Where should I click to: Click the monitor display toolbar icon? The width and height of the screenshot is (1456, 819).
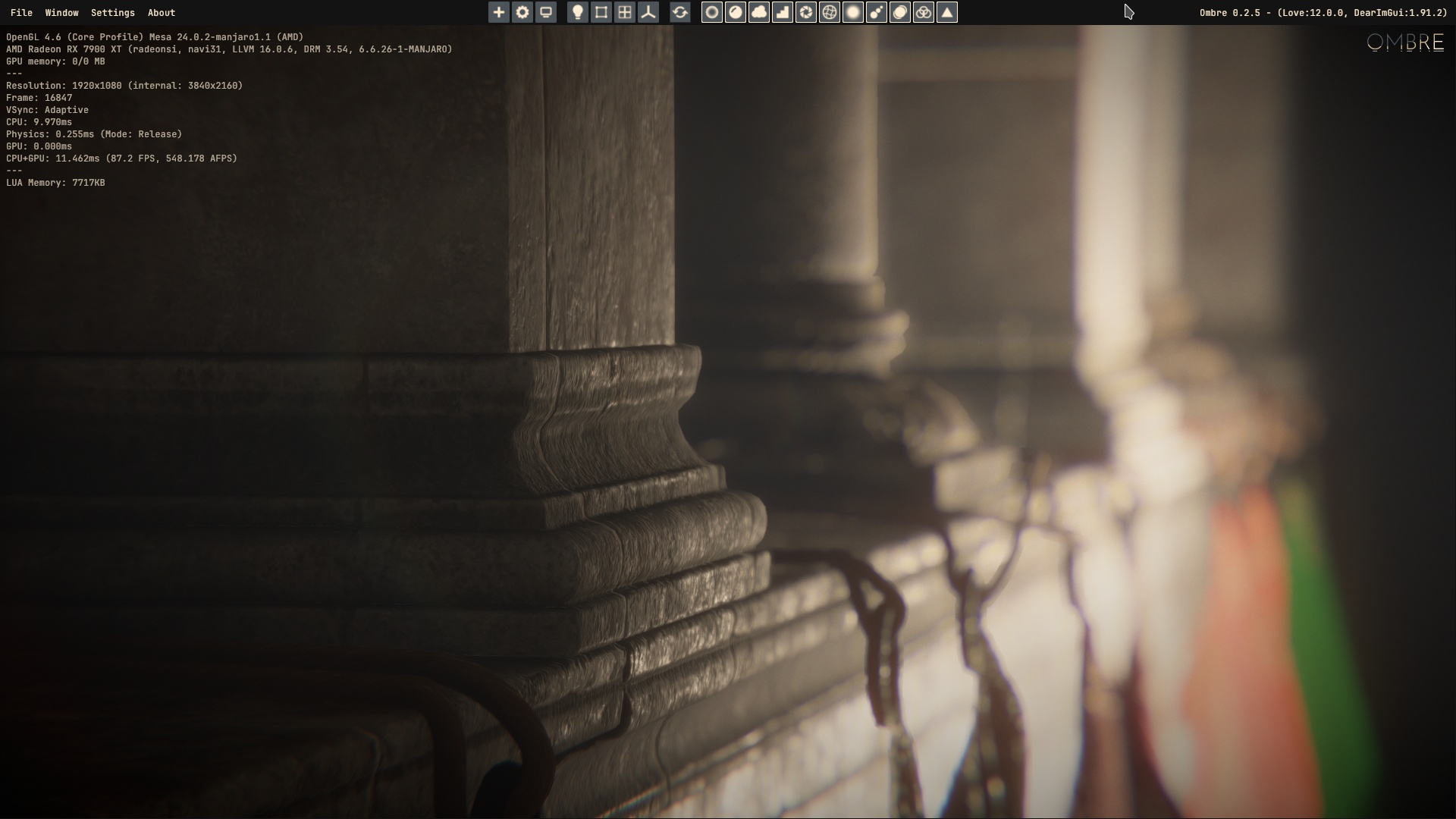[x=546, y=12]
